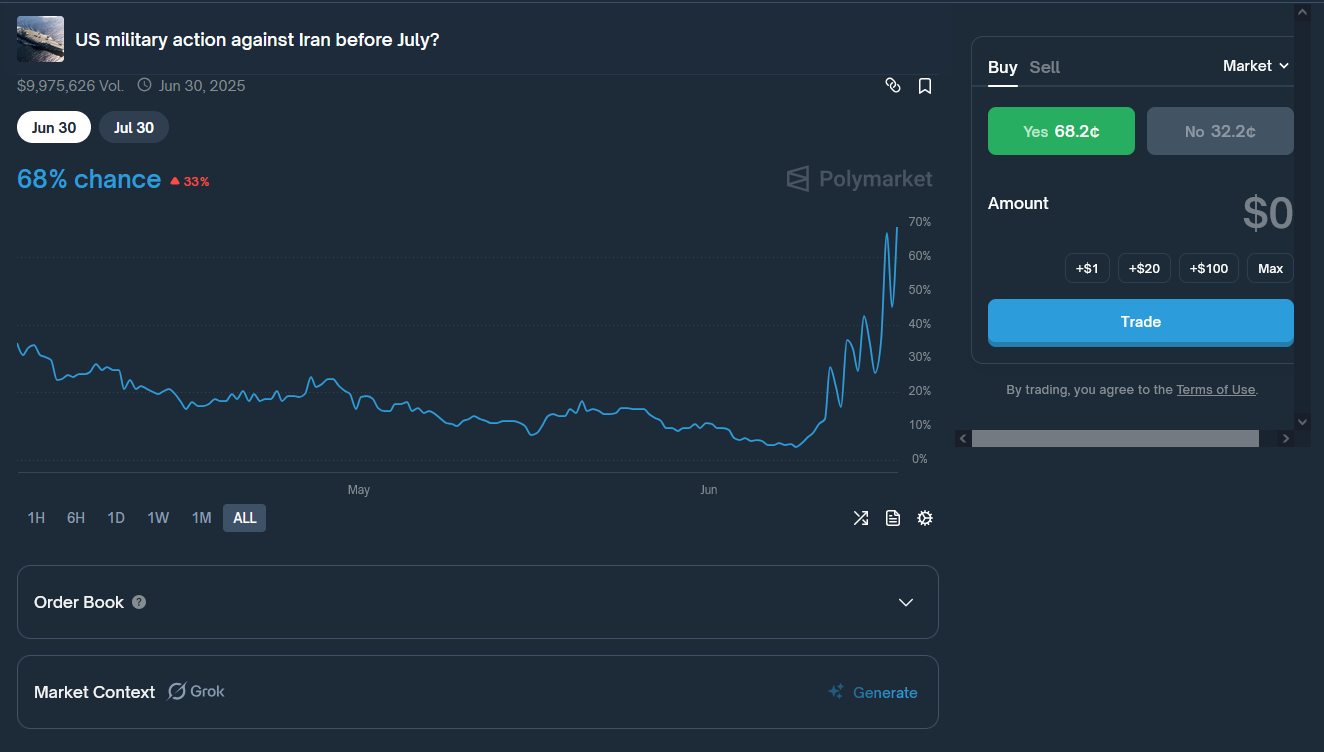The height and width of the screenshot is (752, 1324).
Task: Click the blue Trade button
Action: [1141, 322]
